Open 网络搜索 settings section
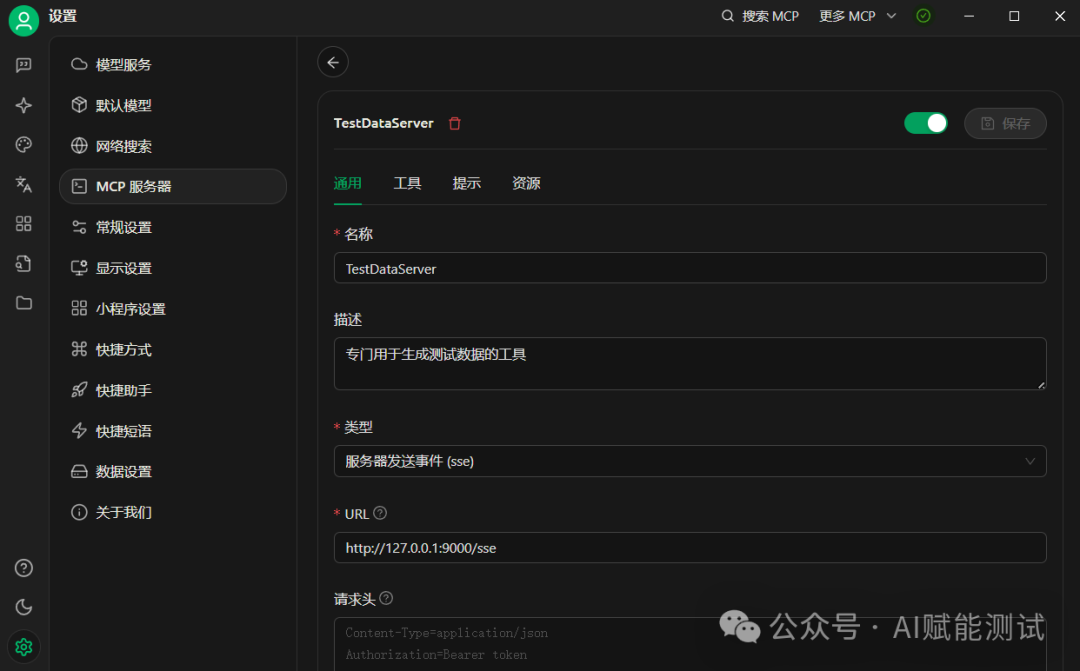Image resolution: width=1080 pixels, height=671 pixels. (124, 146)
